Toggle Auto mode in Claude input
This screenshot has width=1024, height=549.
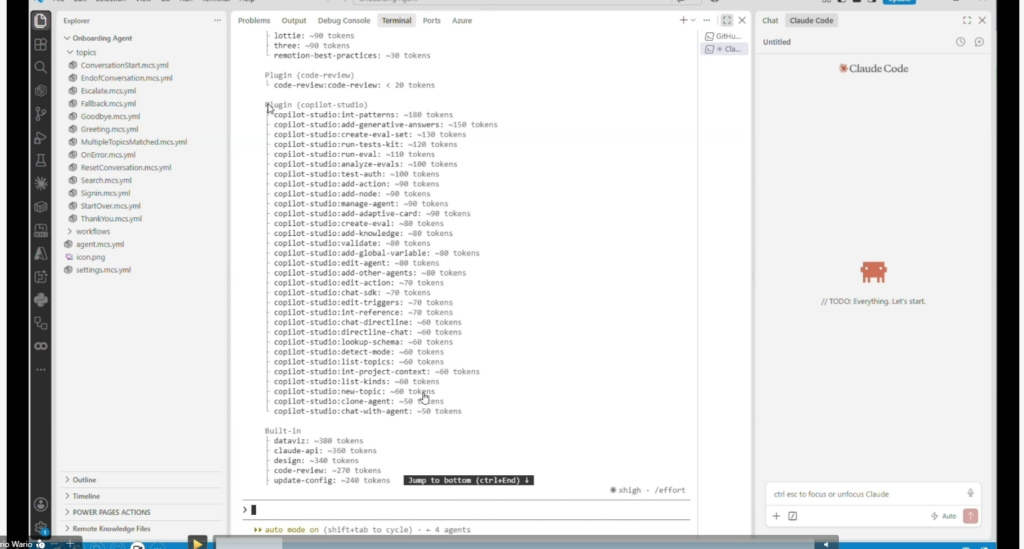(944, 516)
